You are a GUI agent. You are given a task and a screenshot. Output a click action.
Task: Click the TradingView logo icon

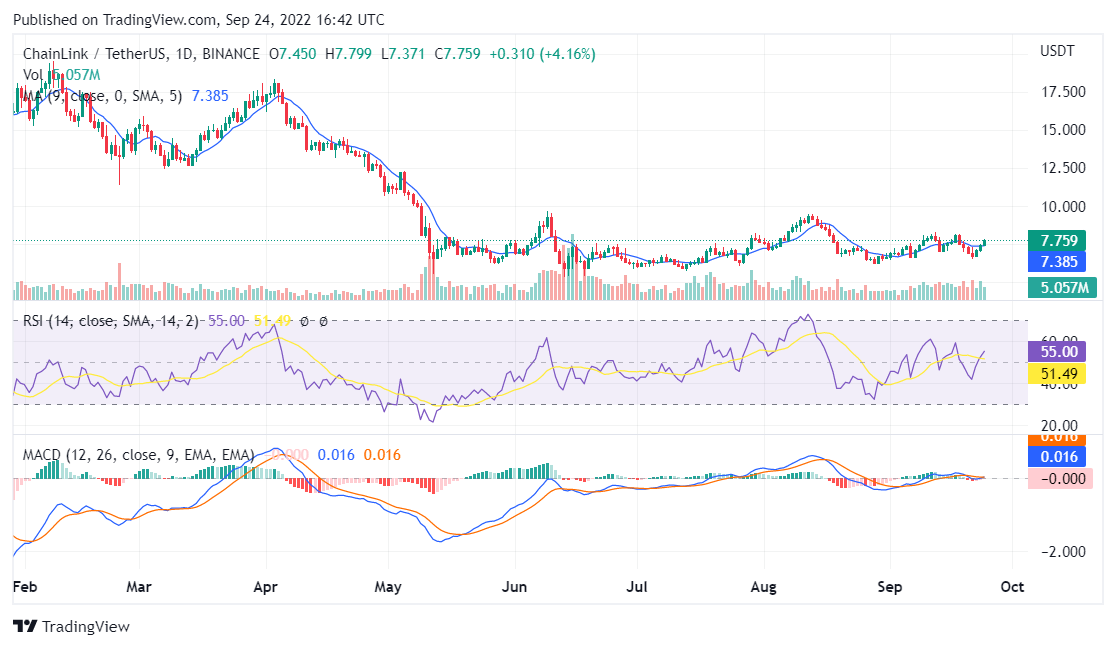25,627
